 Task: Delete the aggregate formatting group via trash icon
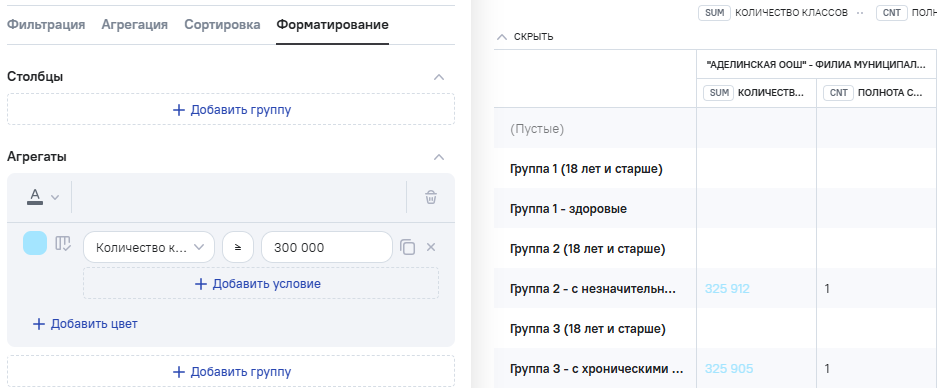tap(431, 197)
